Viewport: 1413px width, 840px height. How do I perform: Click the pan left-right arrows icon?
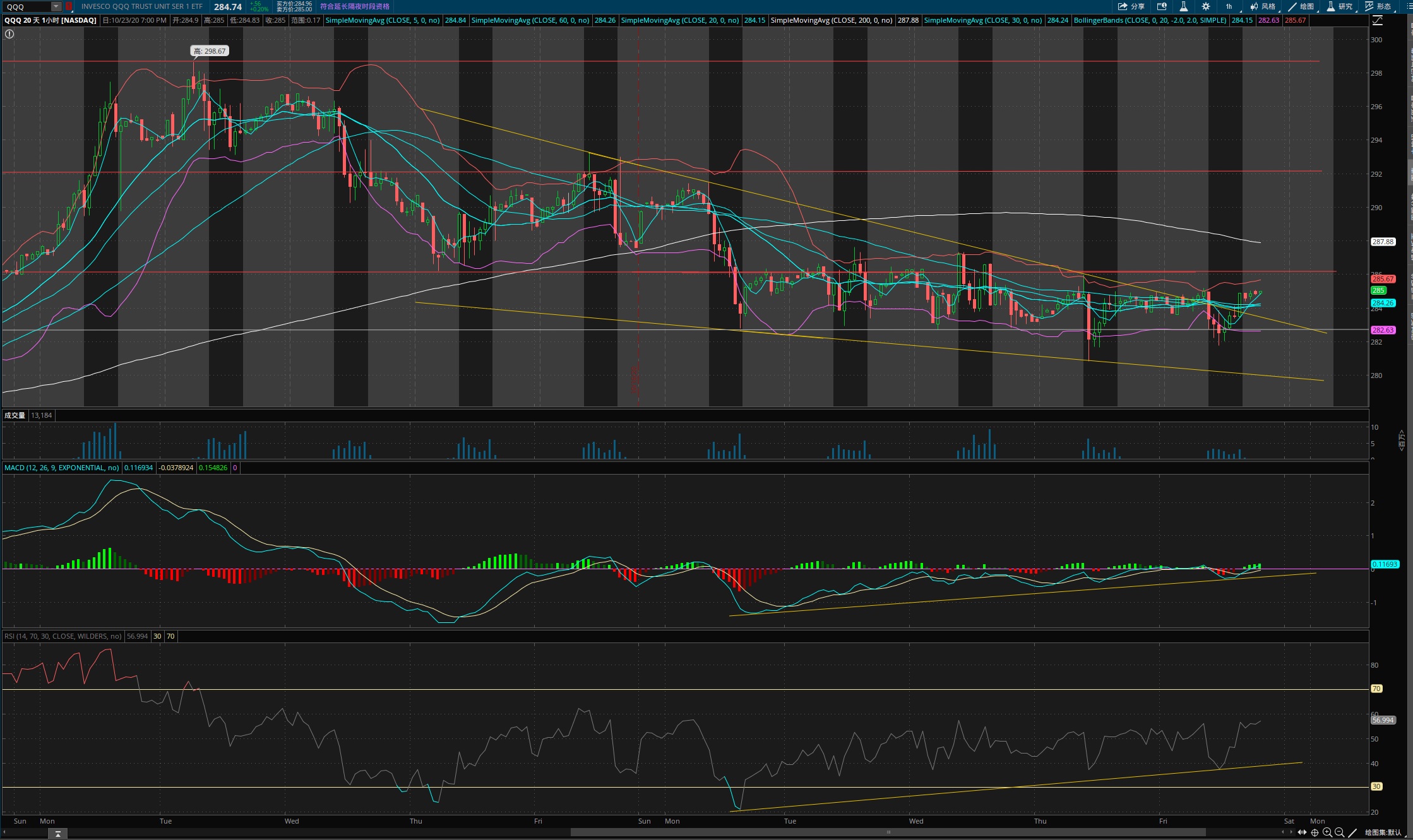pyautogui.click(x=1302, y=832)
